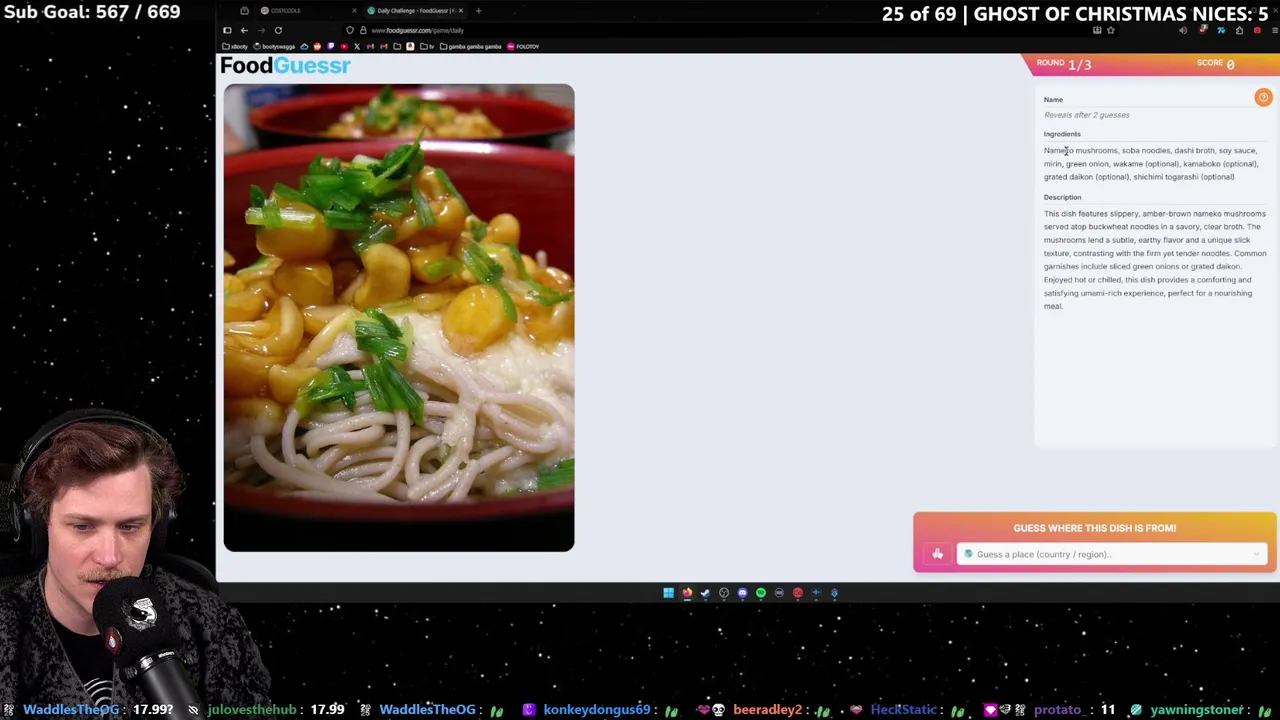Close the Daily Challenge FoodGuessr tab

tap(461, 11)
